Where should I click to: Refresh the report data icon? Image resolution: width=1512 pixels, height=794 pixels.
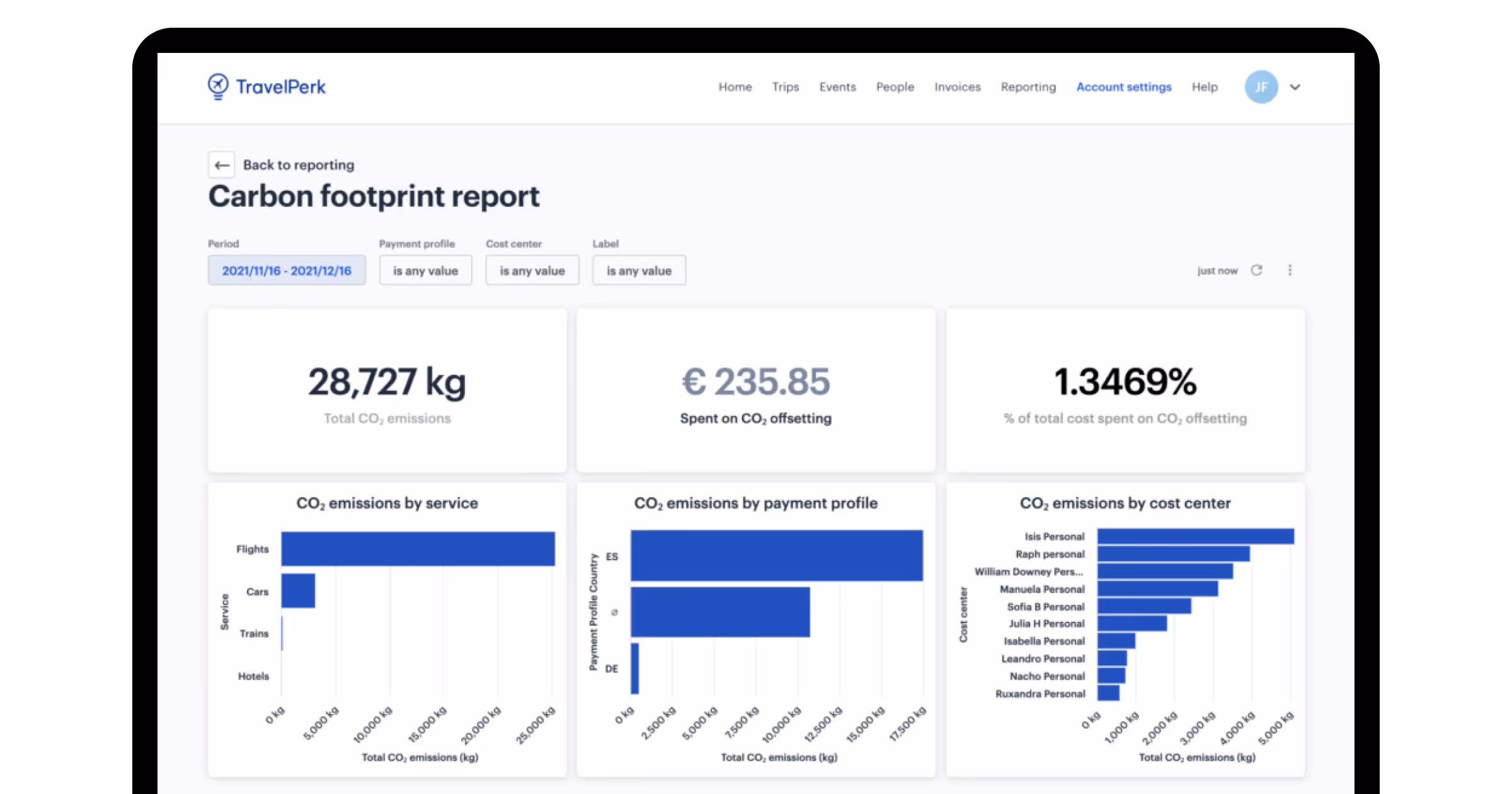point(1256,270)
